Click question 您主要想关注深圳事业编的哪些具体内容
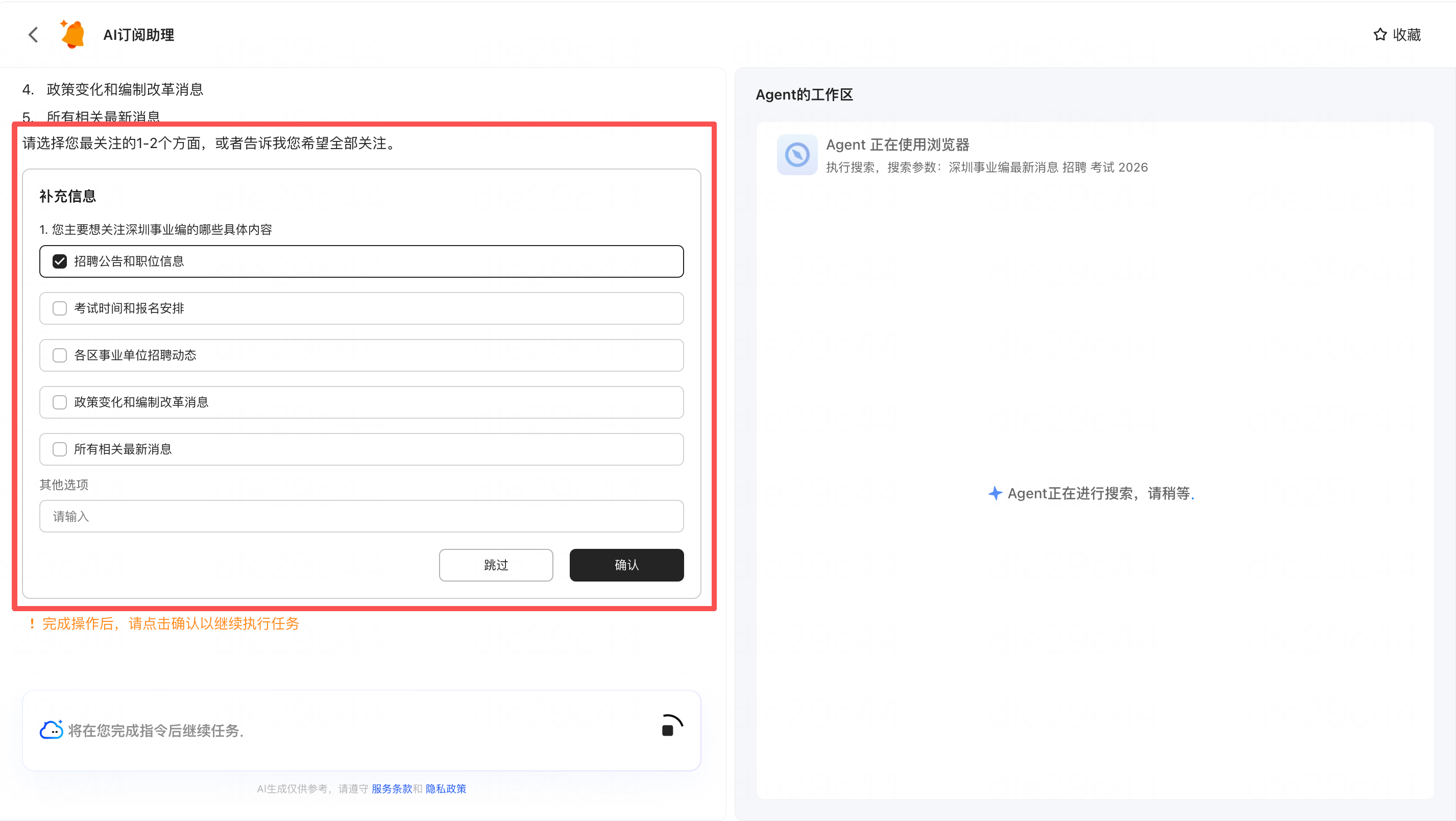Screen dimensions: 1456x821 click(x=155, y=230)
